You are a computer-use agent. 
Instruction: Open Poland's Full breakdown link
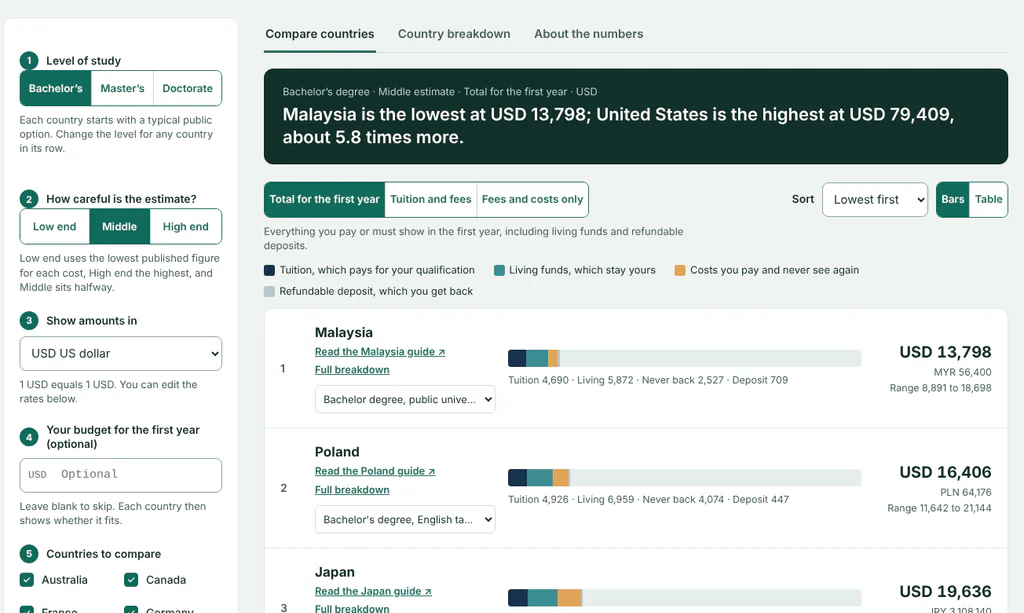(352, 490)
